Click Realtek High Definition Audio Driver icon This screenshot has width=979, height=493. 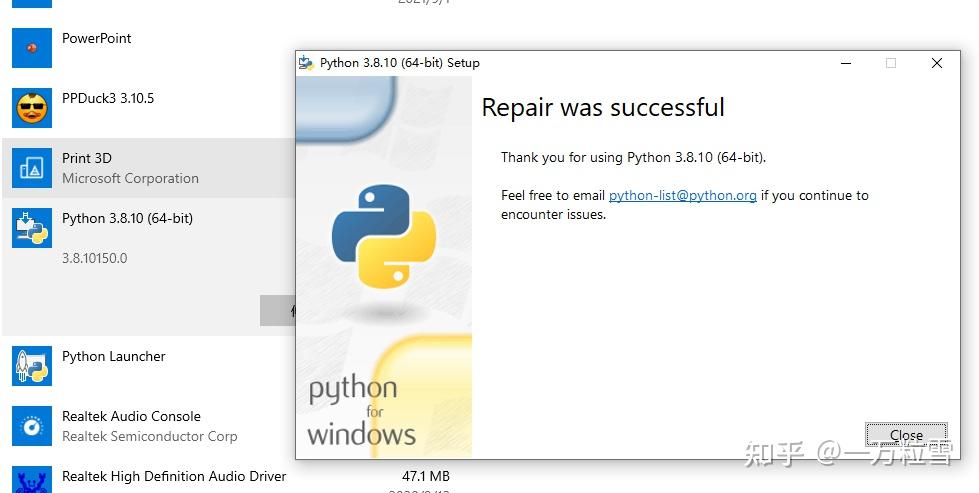[x=32, y=479]
